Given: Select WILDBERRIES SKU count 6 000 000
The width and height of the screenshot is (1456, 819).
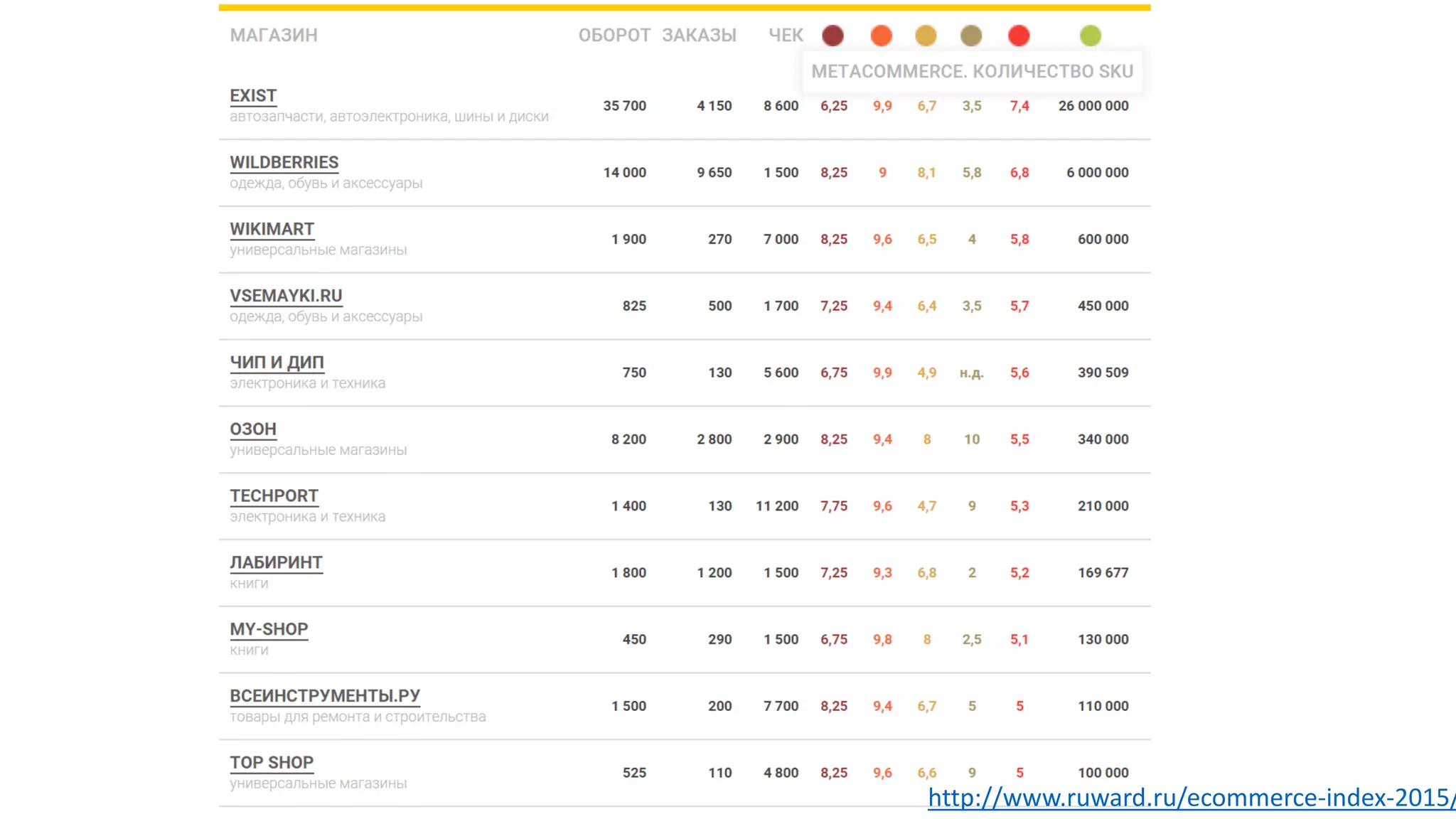Looking at the screenshot, I should [x=1097, y=173].
